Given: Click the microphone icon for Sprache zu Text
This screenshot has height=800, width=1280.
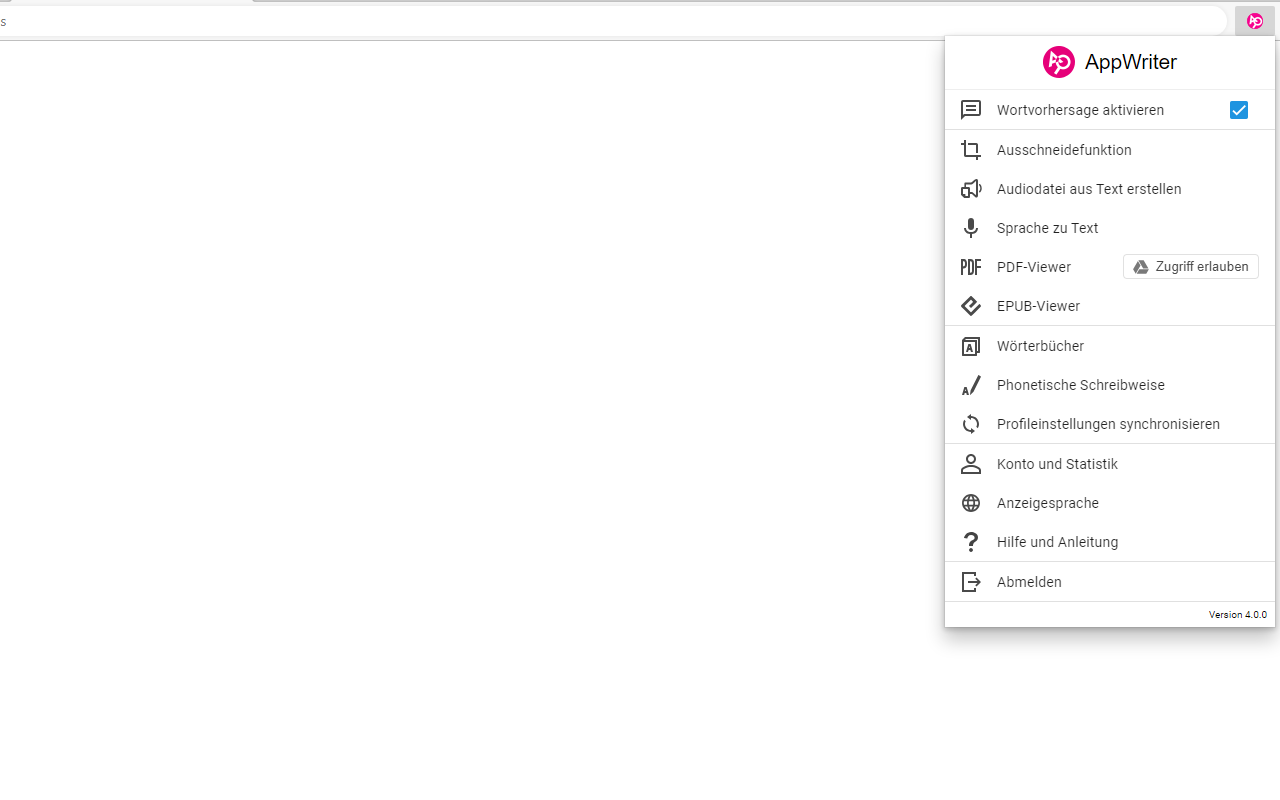Looking at the screenshot, I should tap(971, 228).
